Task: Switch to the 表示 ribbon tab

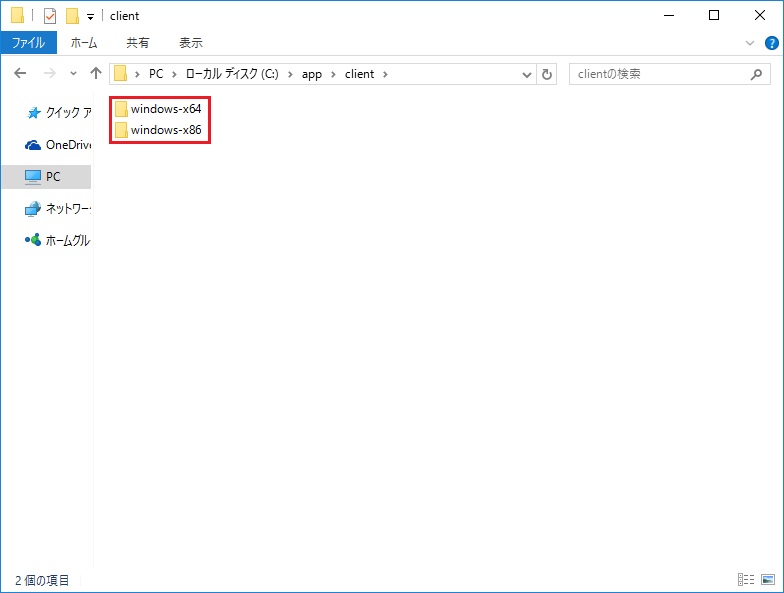Action: (190, 43)
